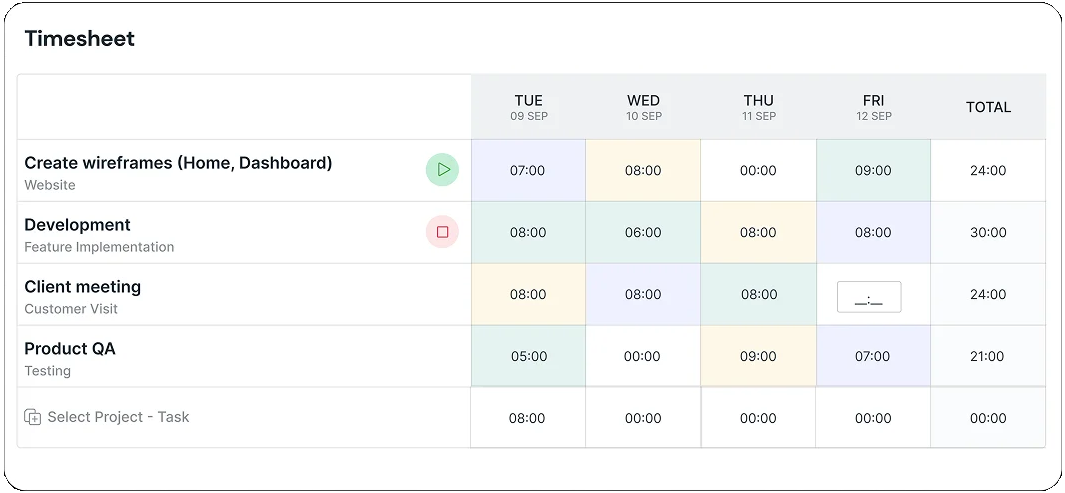Viewport: 1065px width, 493px height.
Task: Edit Wednesday 00:00 for Product QA
Action: click(x=643, y=356)
